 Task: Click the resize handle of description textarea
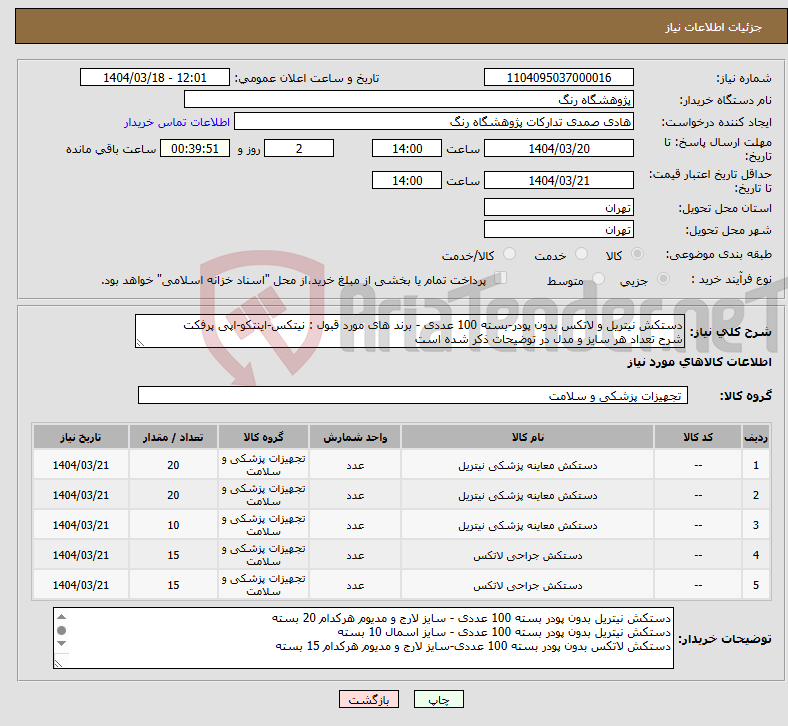coord(140,343)
